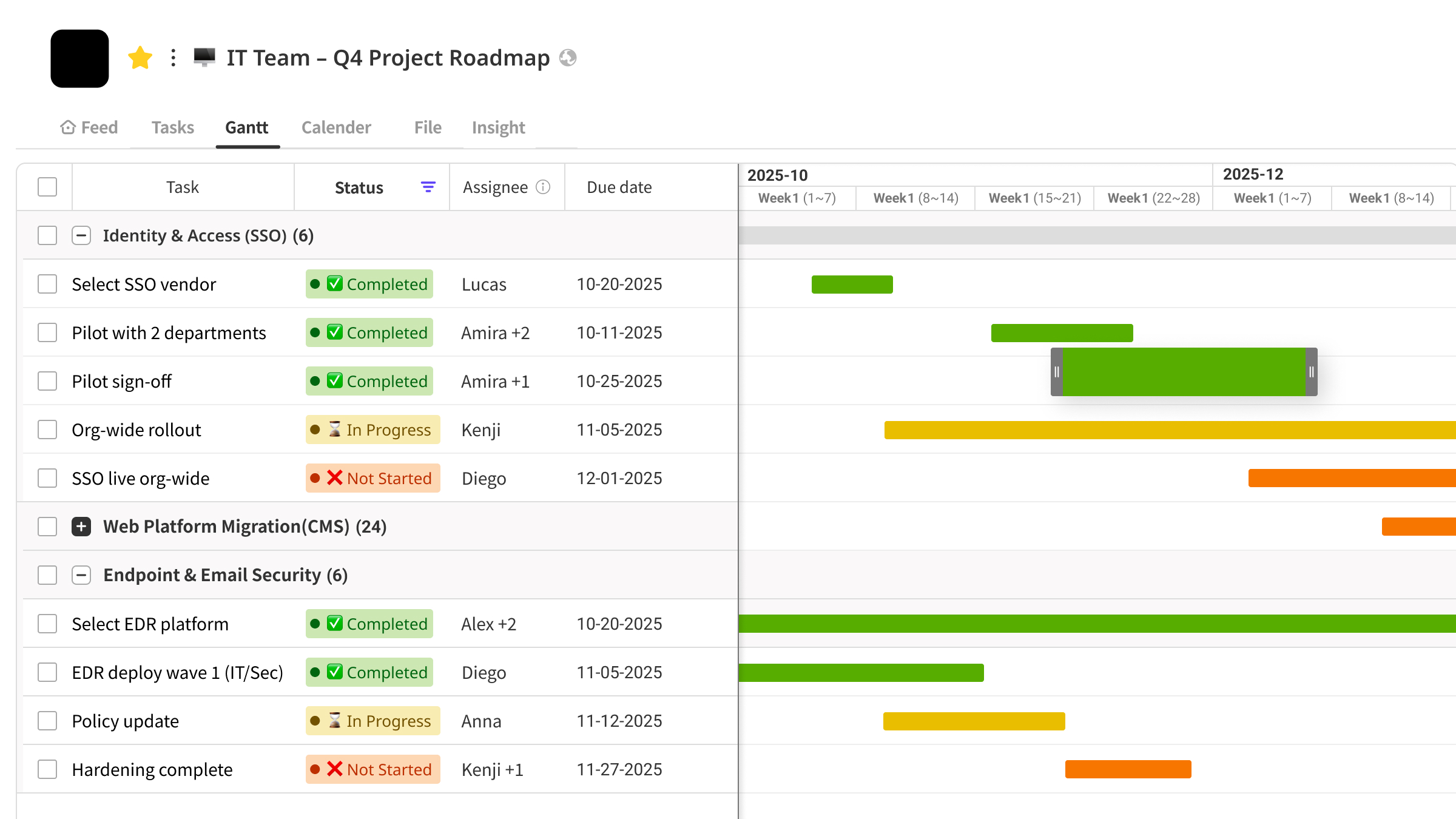Viewport: 1456px width, 819px height.
Task: Open the Feed tab
Action: (89, 127)
